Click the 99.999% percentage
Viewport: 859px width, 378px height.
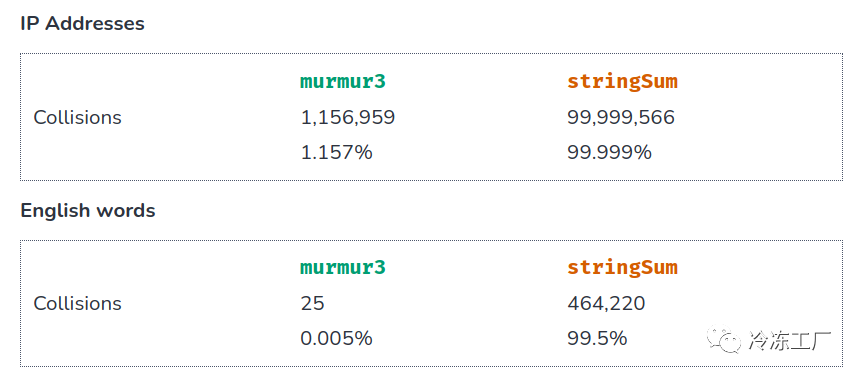609,152
